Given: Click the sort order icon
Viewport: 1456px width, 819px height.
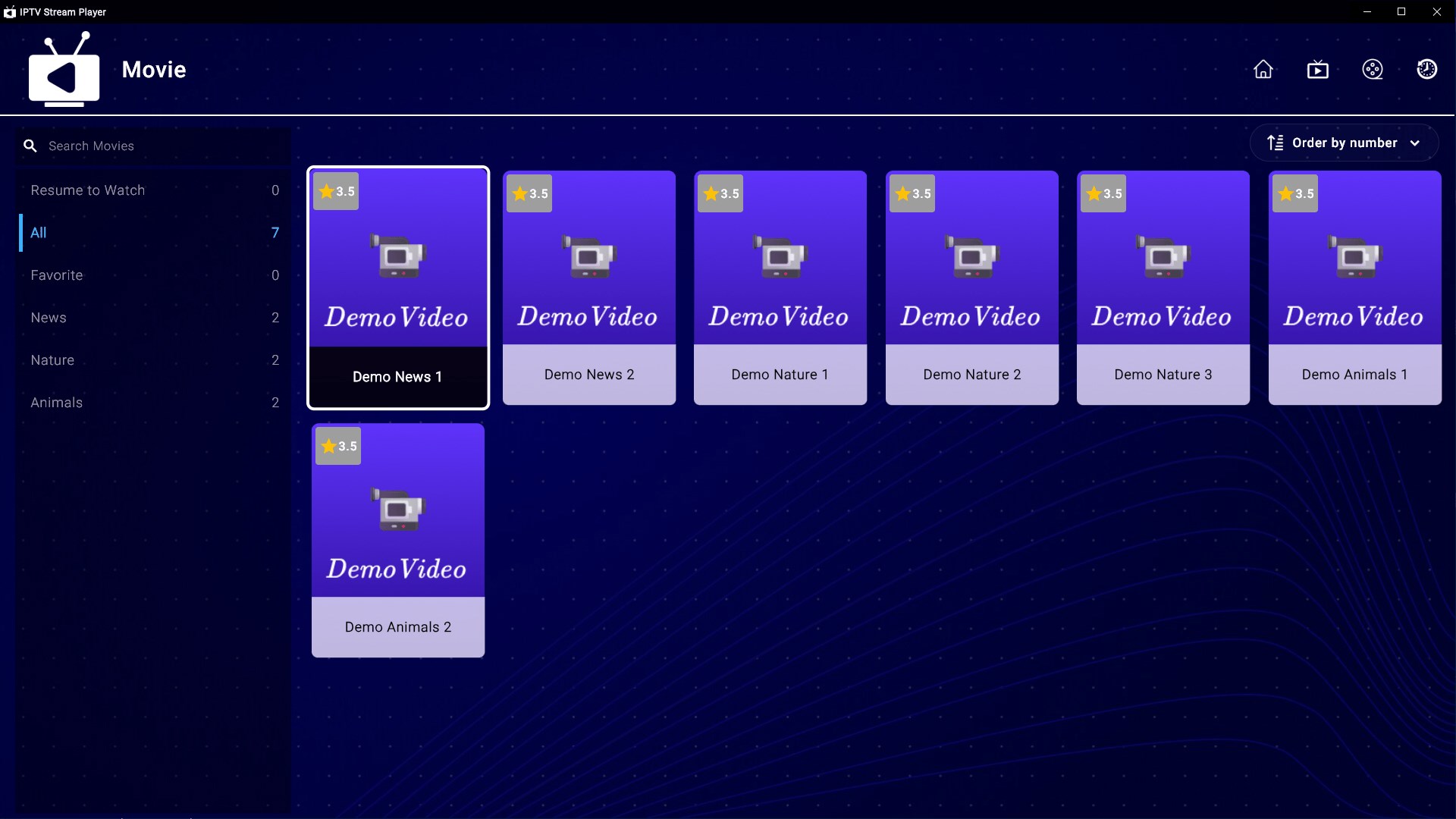Looking at the screenshot, I should [x=1276, y=143].
